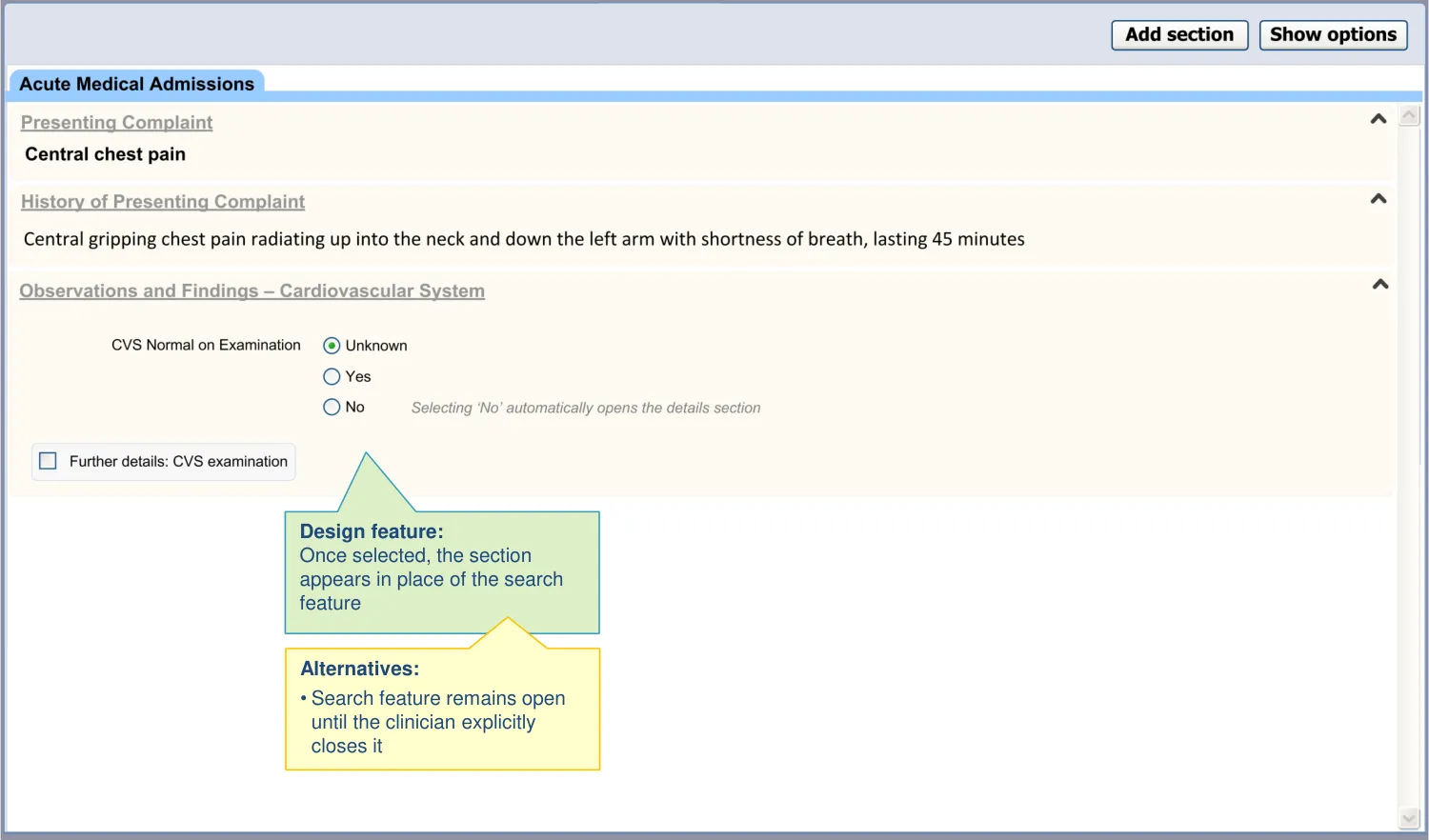Collapse the Presenting Complaint section chevron

tap(1378, 119)
